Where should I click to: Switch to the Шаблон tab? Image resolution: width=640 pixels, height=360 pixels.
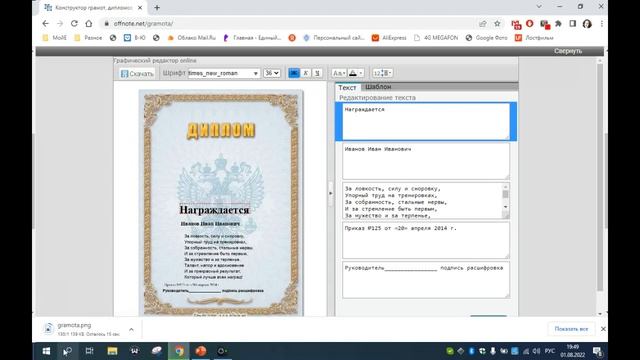(378, 87)
